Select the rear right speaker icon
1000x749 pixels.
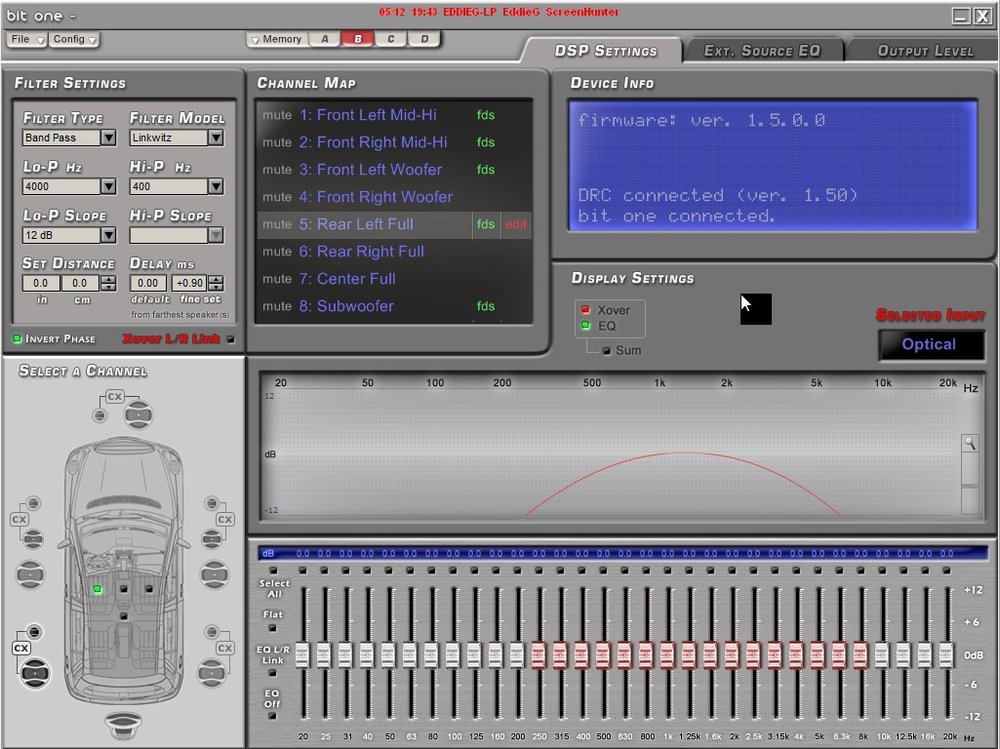[x=212, y=671]
